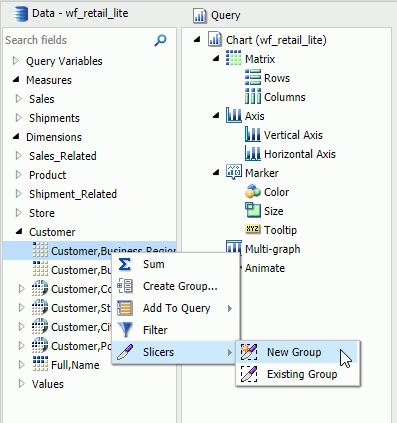This screenshot has height=423, width=397.
Task: Collapse the Measures node
Action: click(x=16, y=80)
